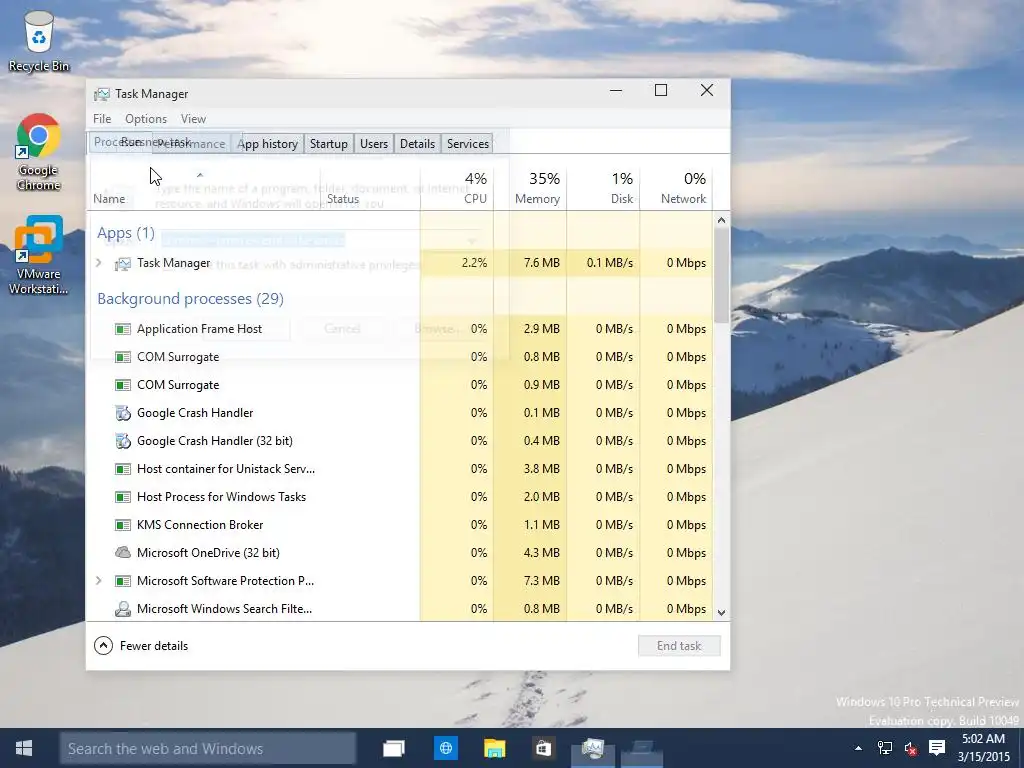
Task: Select Host container for Unistack Serv... row
Action: pyautogui.click(x=399, y=469)
